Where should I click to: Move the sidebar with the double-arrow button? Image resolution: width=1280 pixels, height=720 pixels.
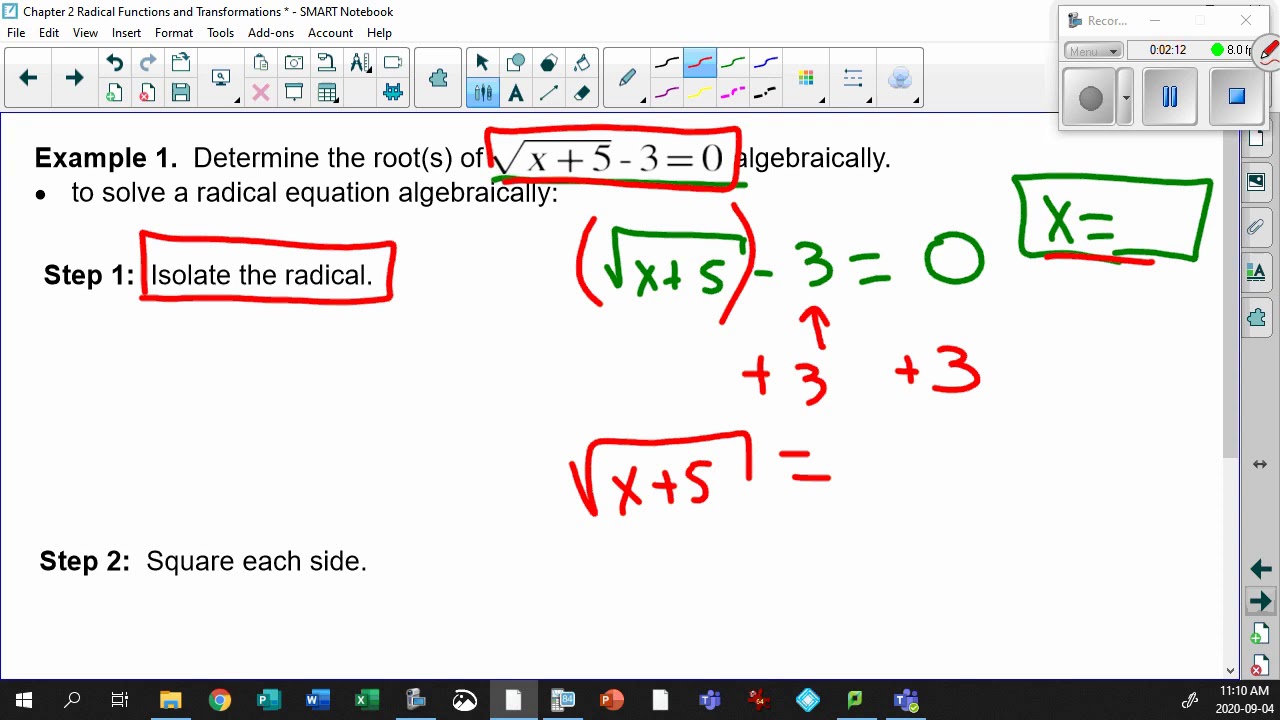1260,464
